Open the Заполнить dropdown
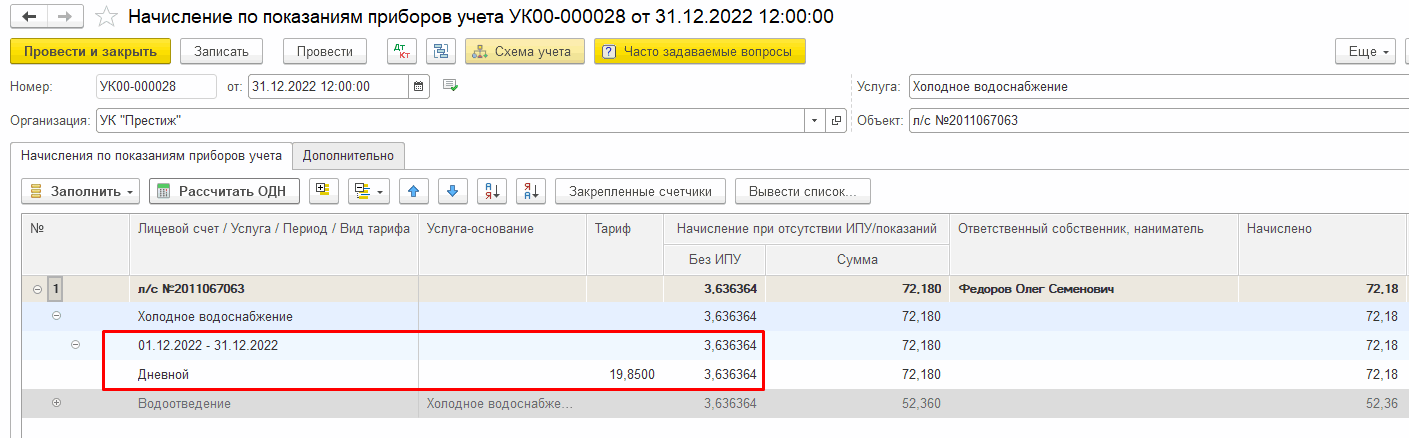 point(80,191)
